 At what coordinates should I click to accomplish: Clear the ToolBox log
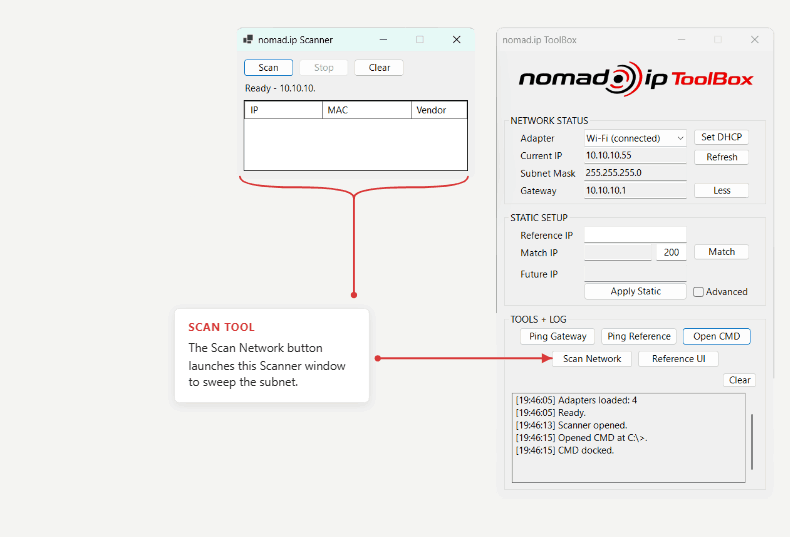[x=740, y=380]
